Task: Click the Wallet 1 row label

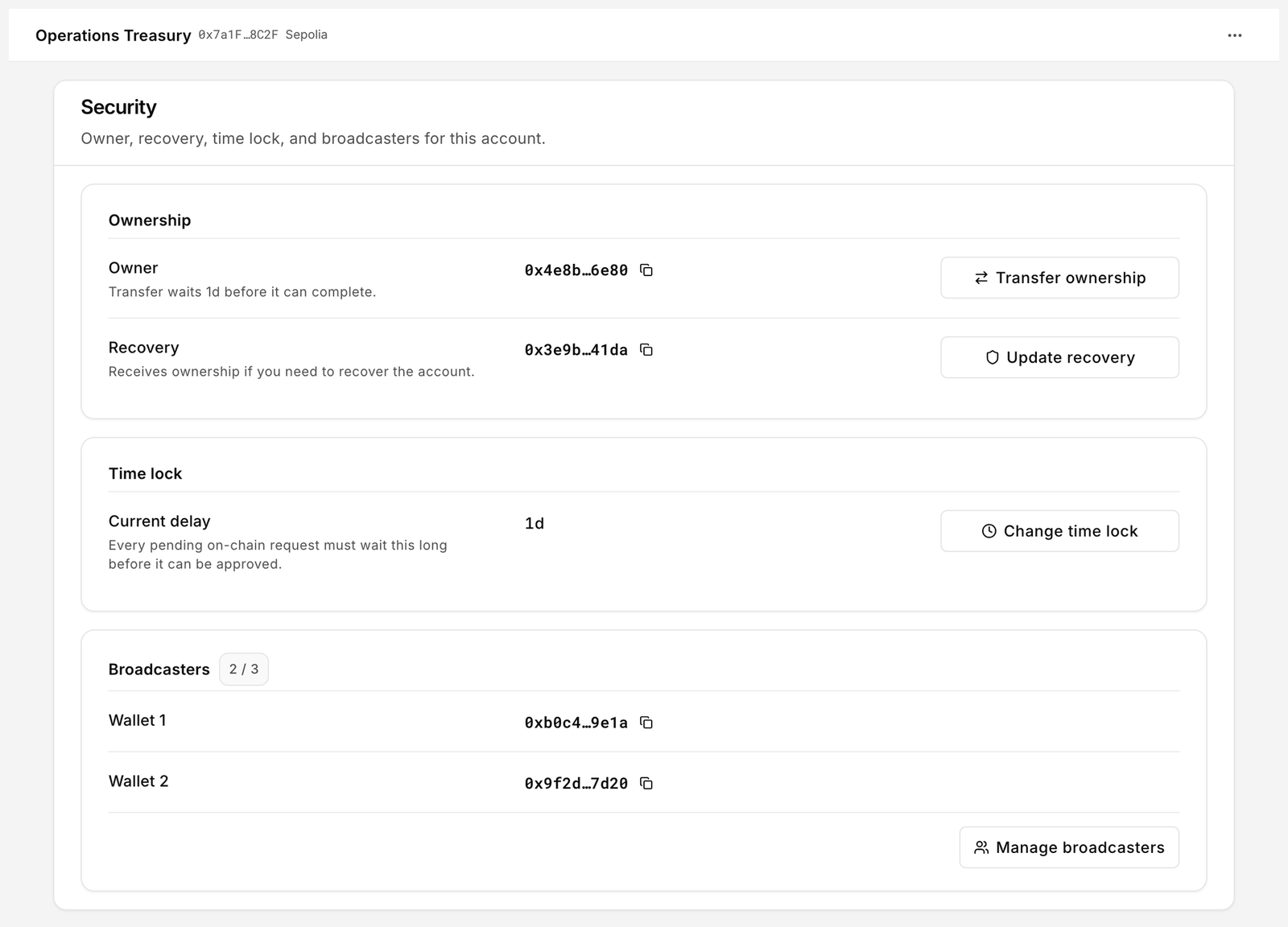Action: coord(138,720)
